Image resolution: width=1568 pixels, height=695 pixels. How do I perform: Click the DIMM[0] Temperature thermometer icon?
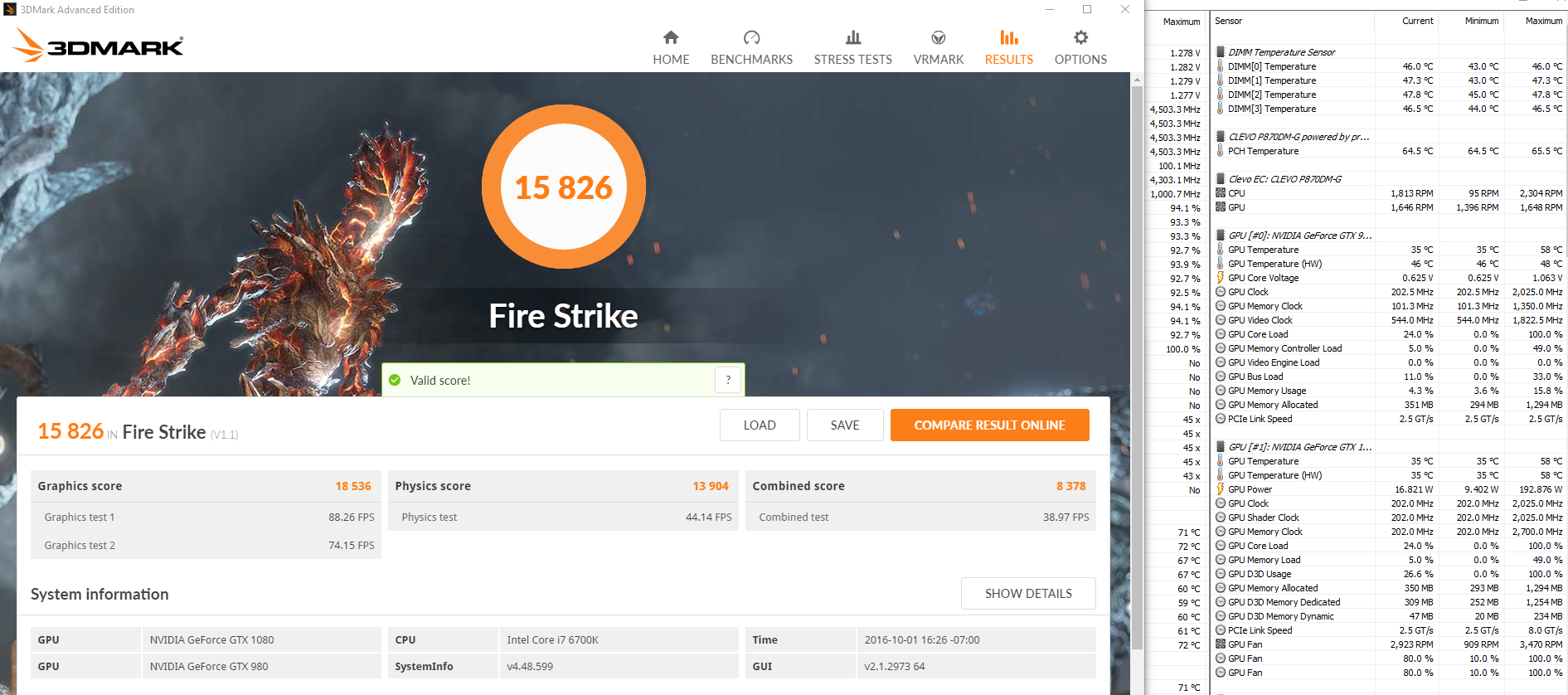pyautogui.click(x=1221, y=66)
